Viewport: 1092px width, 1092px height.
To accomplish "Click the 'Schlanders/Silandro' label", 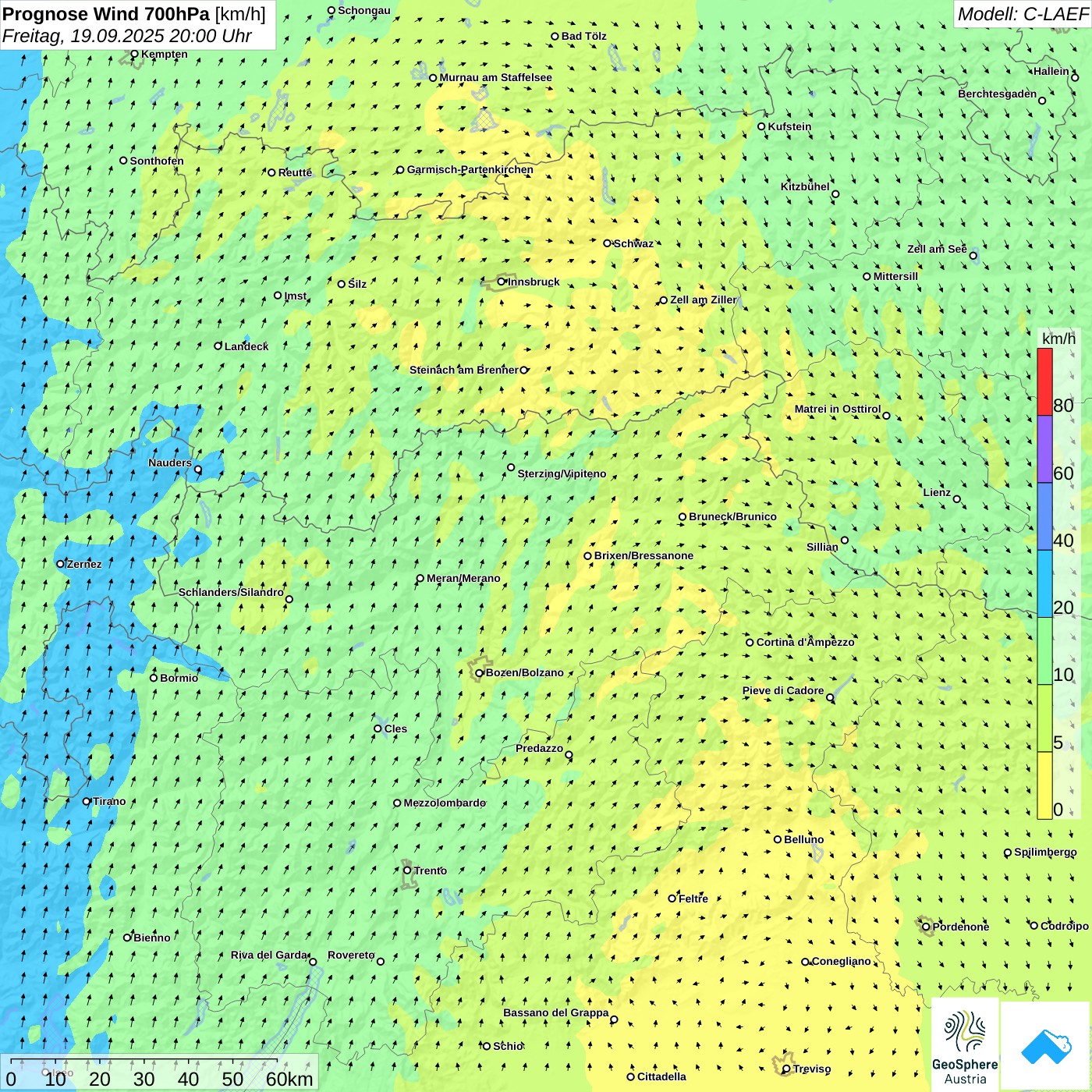I will (231, 592).
